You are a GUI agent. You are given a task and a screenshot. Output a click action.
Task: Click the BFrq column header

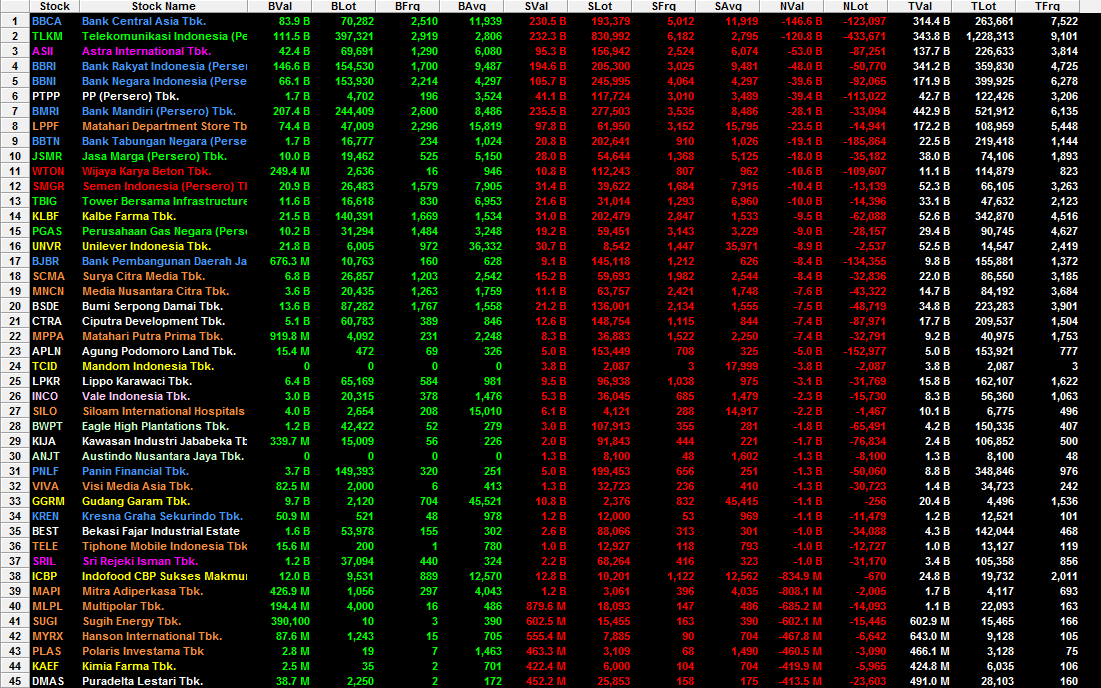click(407, 6)
